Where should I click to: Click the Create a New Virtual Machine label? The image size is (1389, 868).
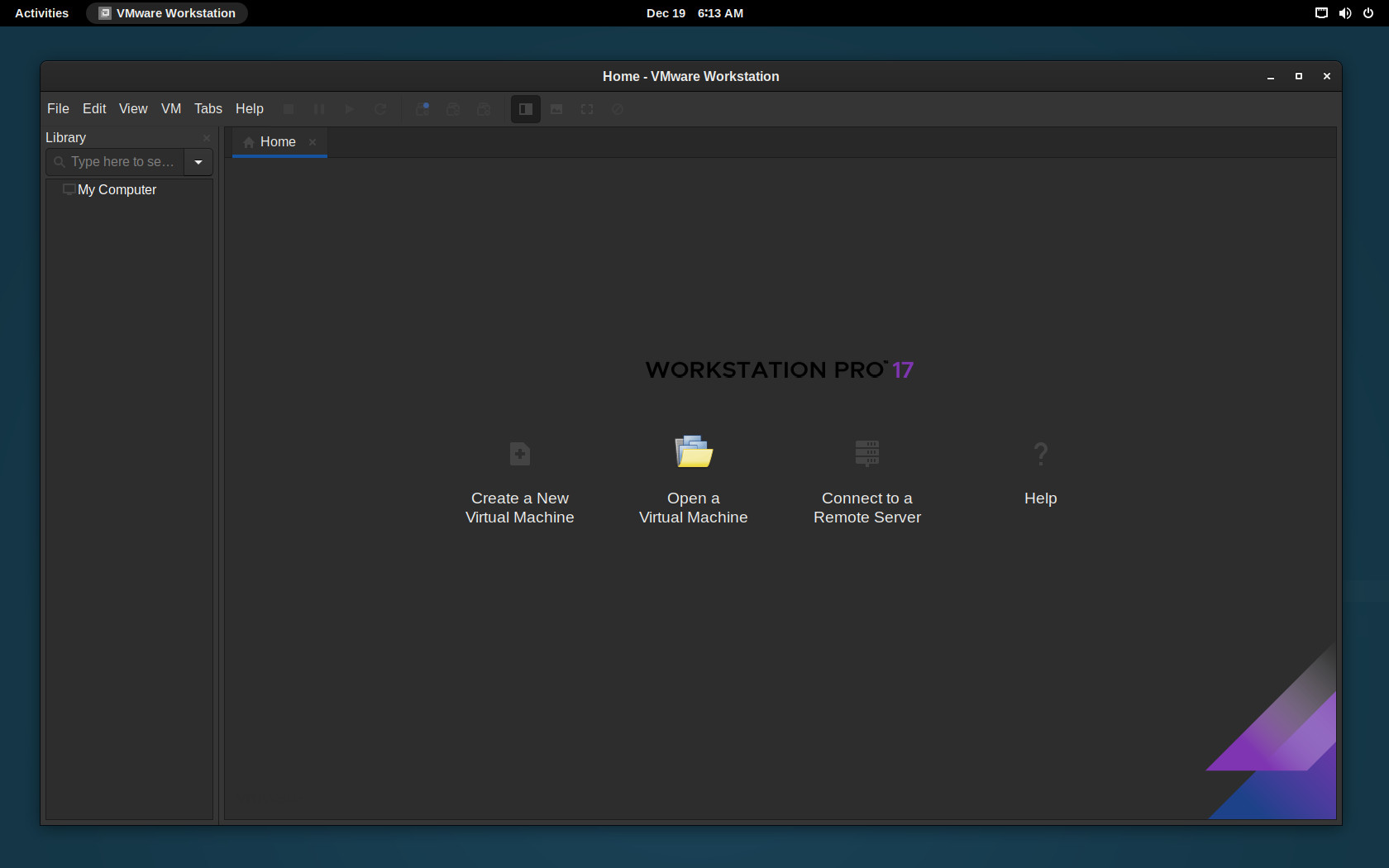(520, 508)
